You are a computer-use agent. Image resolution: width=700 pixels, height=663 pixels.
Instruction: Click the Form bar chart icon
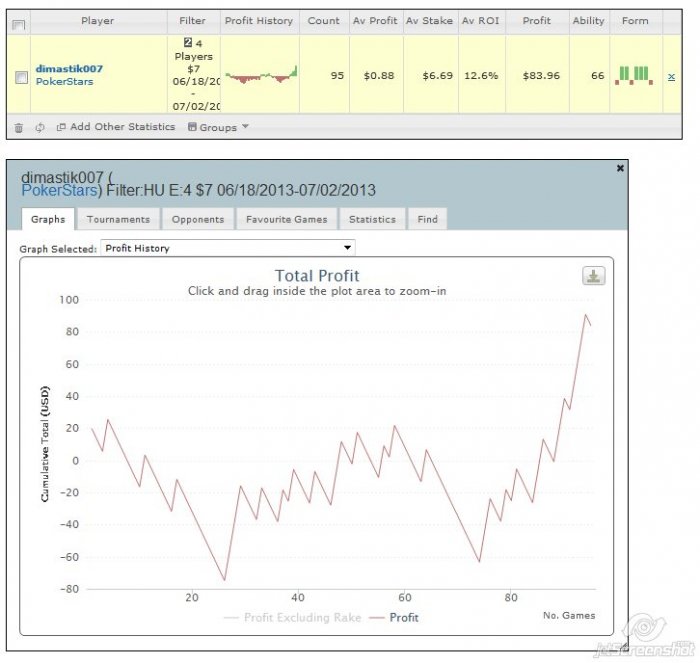pyautogui.click(x=634, y=75)
